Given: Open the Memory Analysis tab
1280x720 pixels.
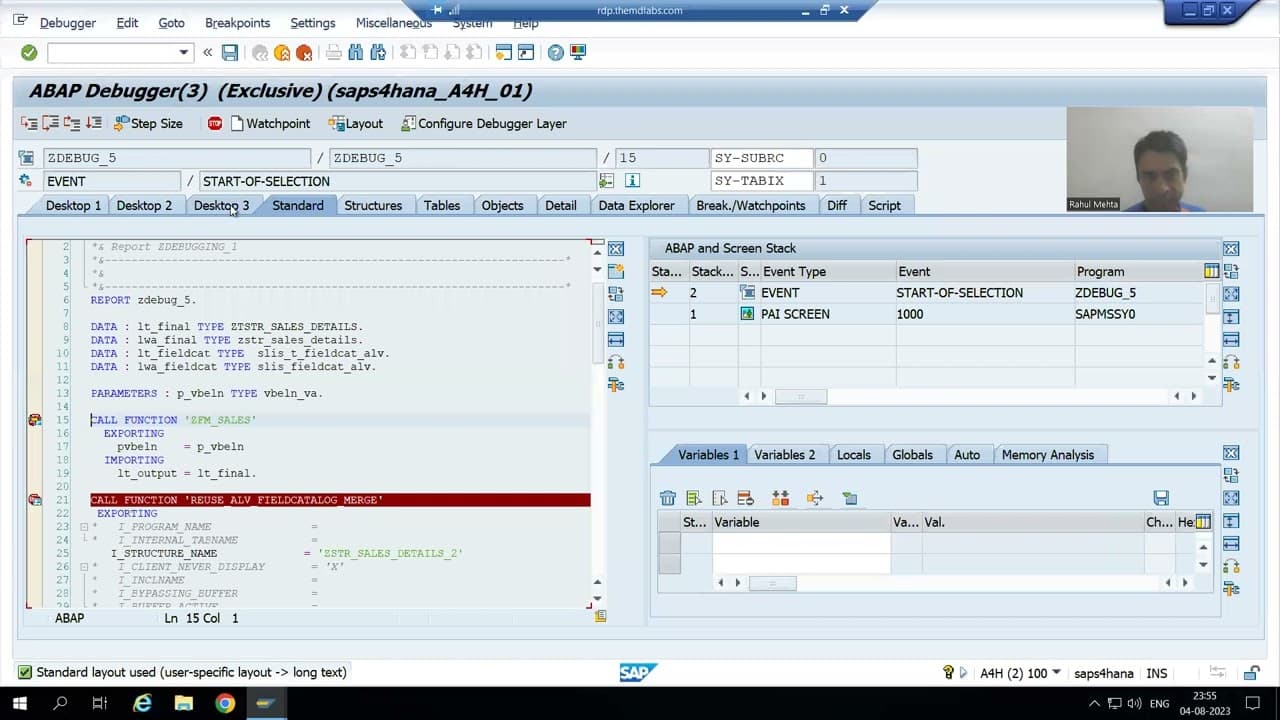Looking at the screenshot, I should [1047, 454].
